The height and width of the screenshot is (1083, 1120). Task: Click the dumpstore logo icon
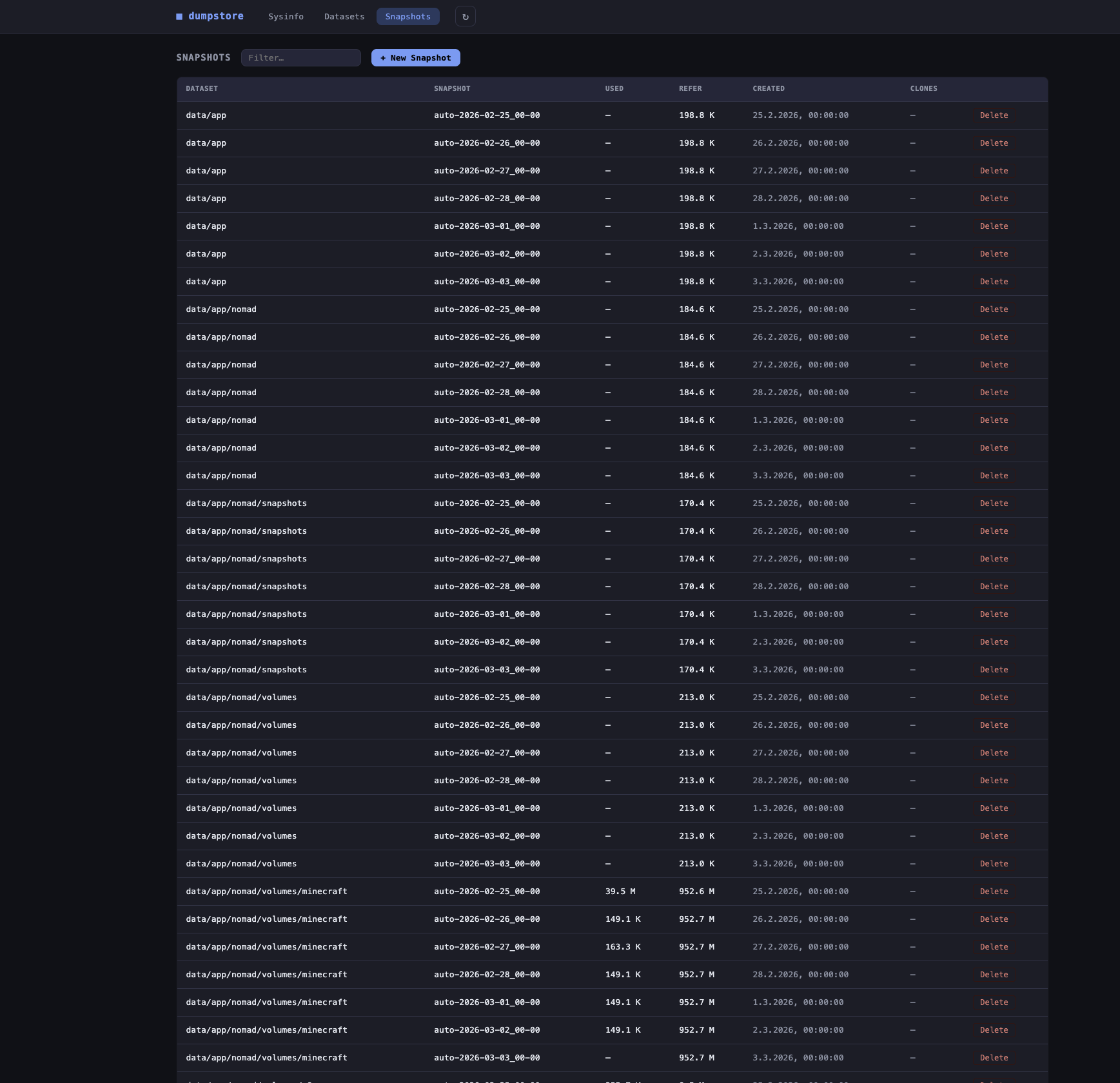(x=180, y=16)
